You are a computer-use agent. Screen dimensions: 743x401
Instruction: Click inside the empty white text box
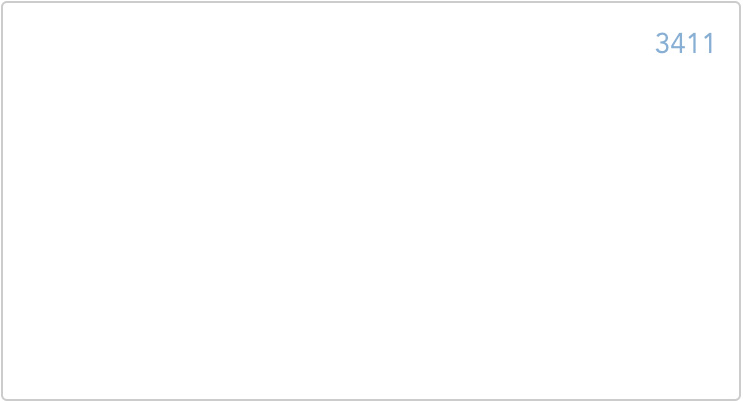click(x=371, y=201)
